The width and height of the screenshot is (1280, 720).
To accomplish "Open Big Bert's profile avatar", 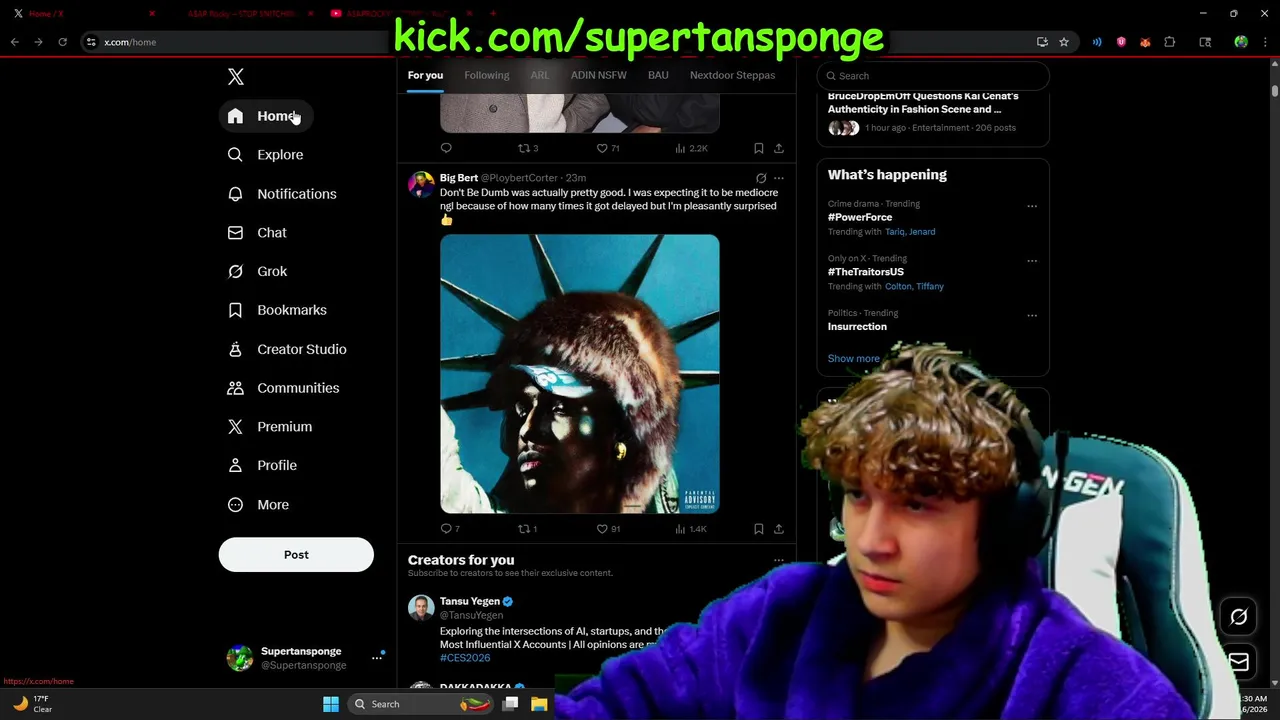I will click(x=421, y=185).
